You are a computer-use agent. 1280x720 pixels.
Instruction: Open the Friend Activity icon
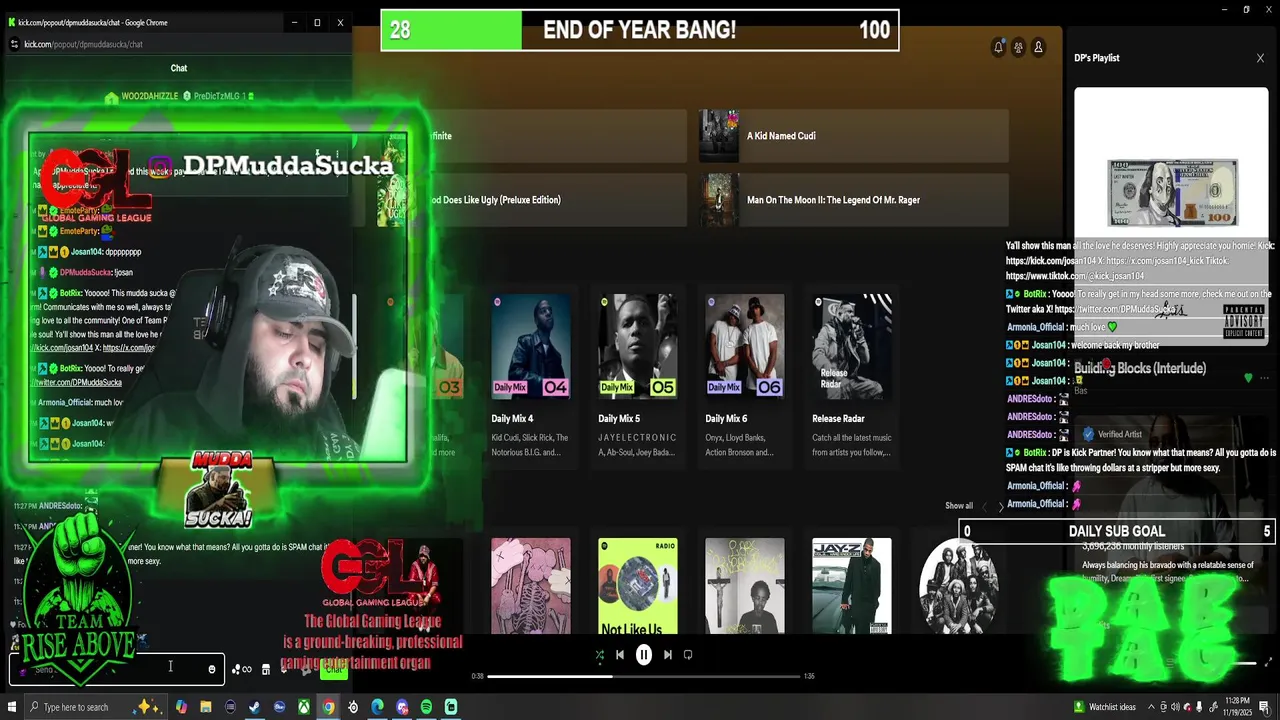(x=1018, y=47)
